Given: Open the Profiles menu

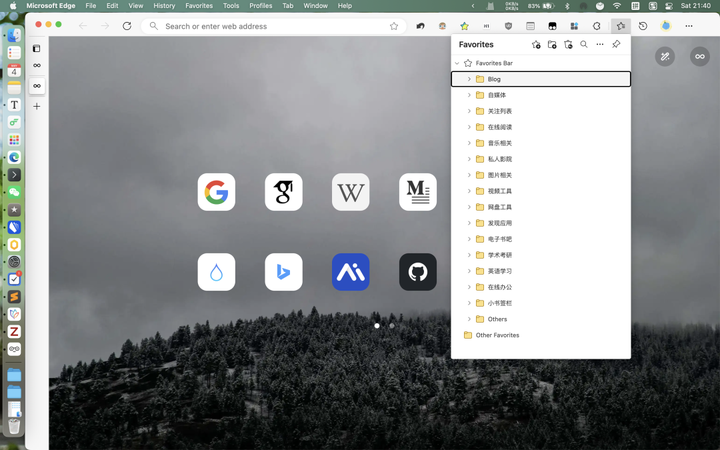Looking at the screenshot, I should [260, 6].
